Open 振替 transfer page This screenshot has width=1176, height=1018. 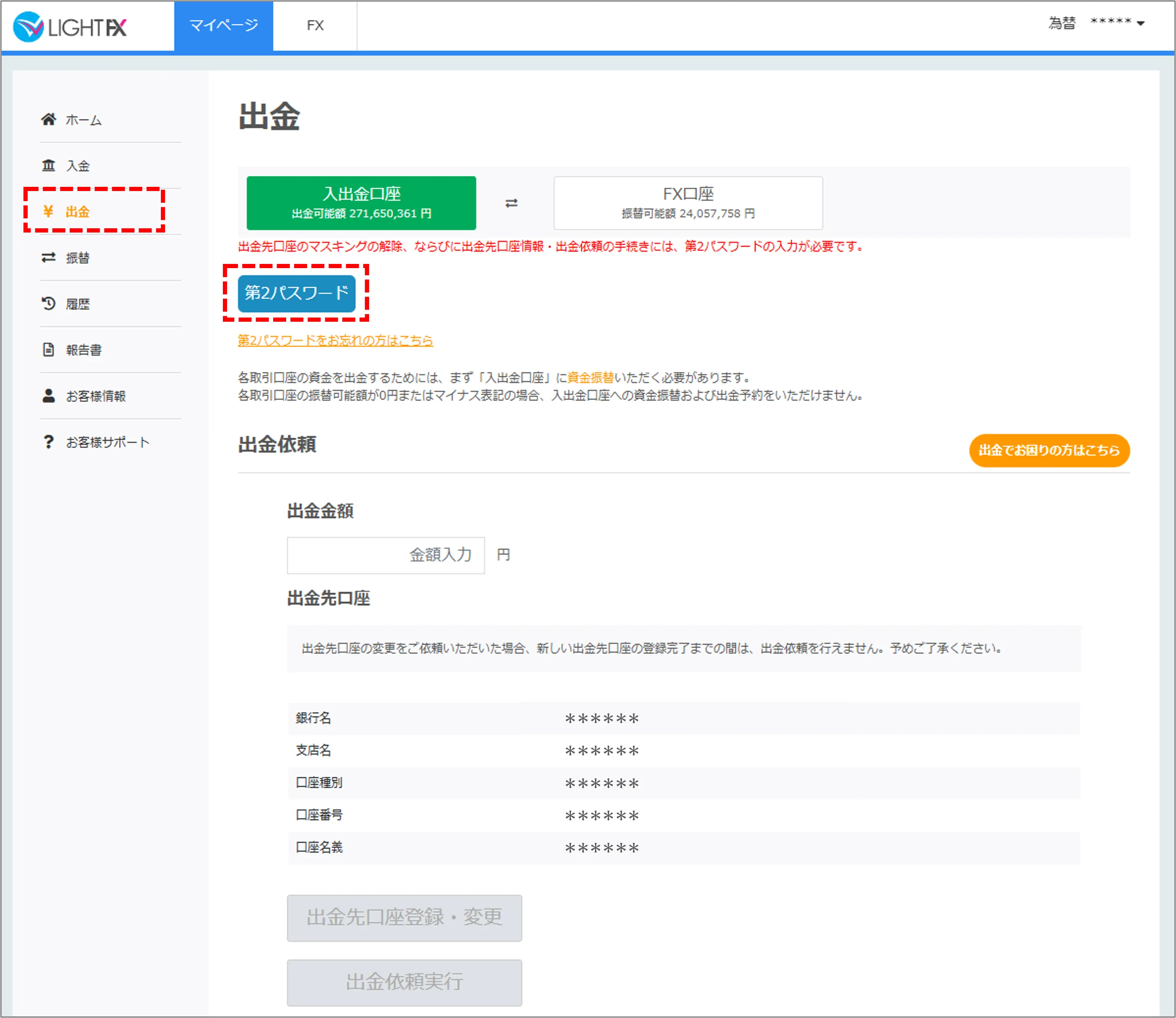point(78,258)
